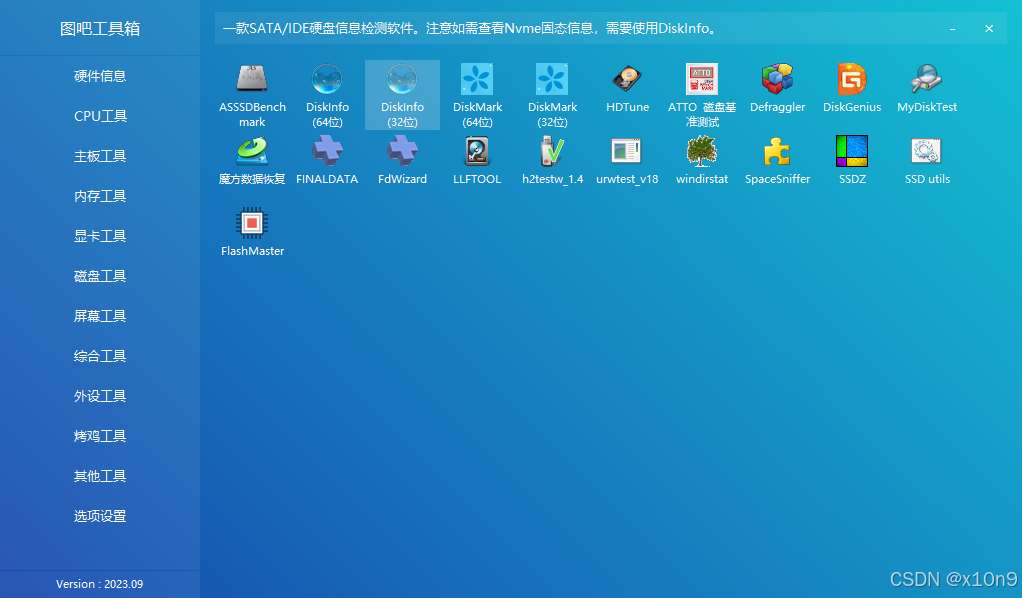Launch the Defraggler tool

pos(777,88)
